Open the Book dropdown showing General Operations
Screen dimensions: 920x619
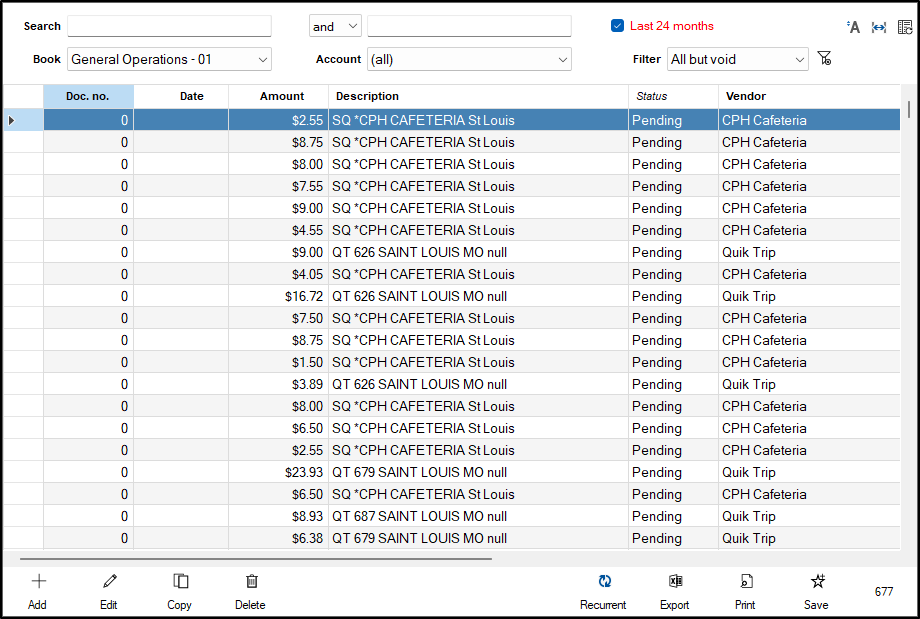(x=169, y=59)
